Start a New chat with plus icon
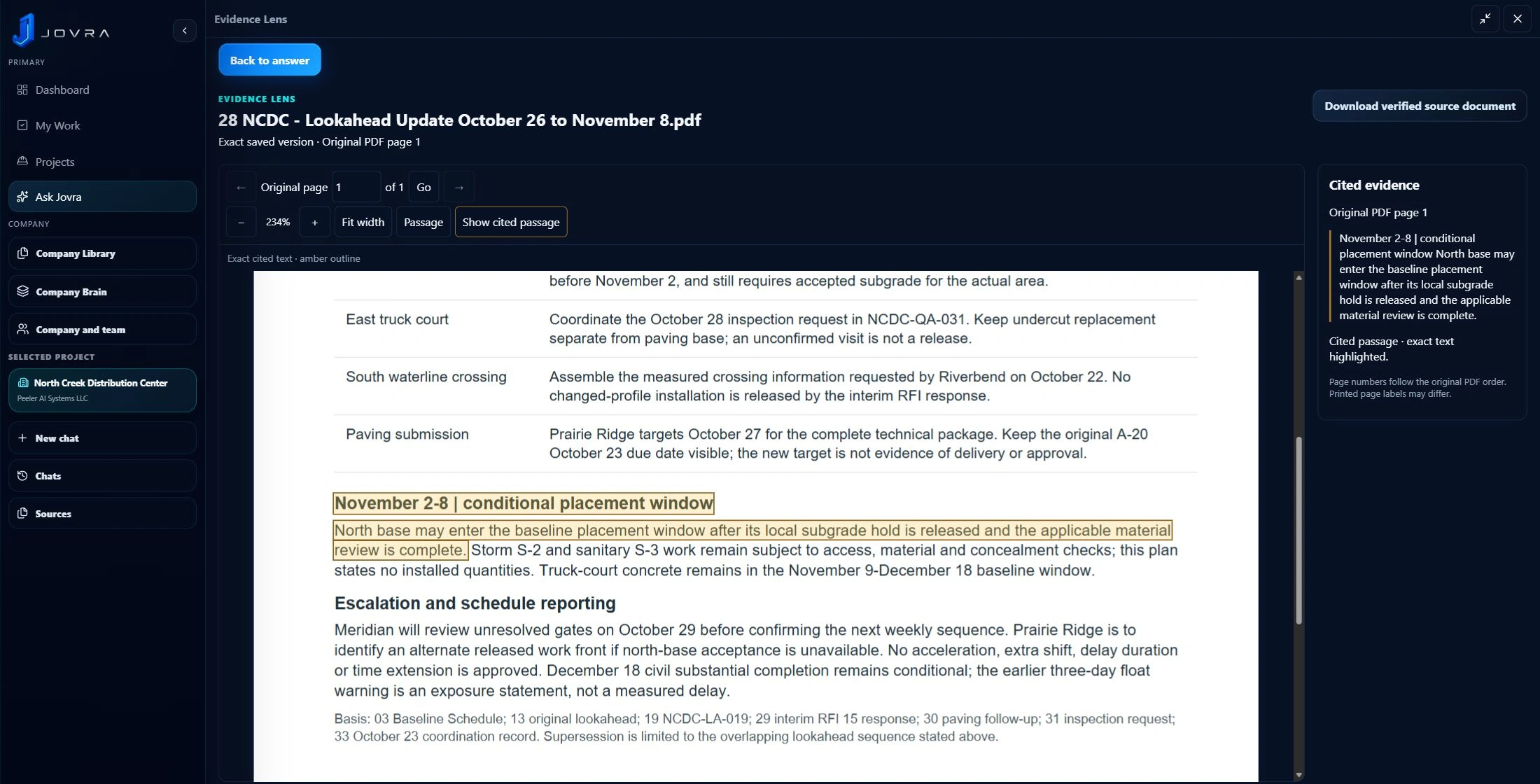Screen dimensions: 1540x784 pyautogui.click(x=22, y=437)
